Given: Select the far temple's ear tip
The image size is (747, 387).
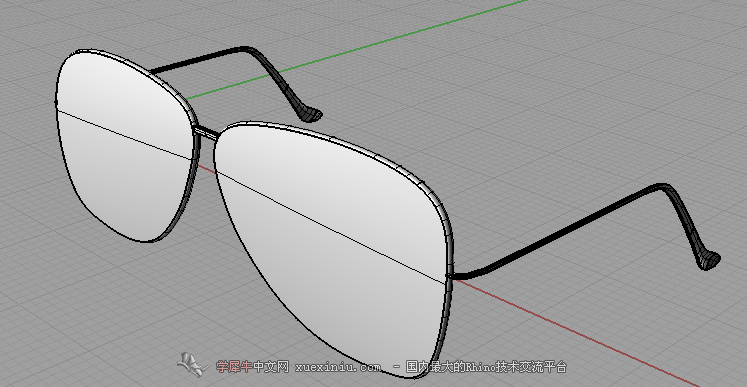Looking at the screenshot, I should 310,113.
